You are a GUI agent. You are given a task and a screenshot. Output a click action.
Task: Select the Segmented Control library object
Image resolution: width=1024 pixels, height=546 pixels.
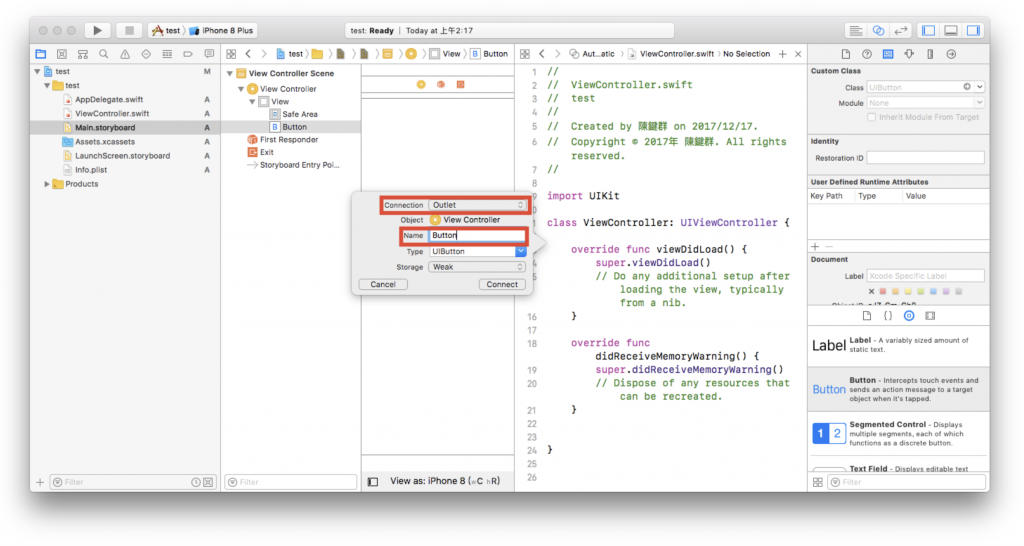click(898, 434)
